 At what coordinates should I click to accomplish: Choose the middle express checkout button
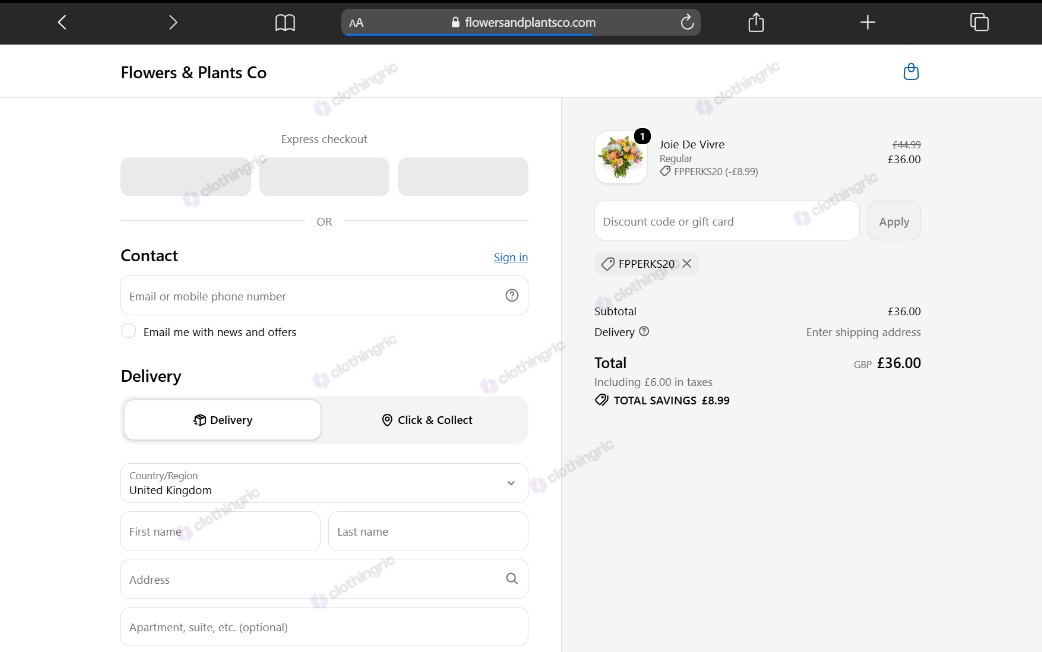(x=324, y=177)
